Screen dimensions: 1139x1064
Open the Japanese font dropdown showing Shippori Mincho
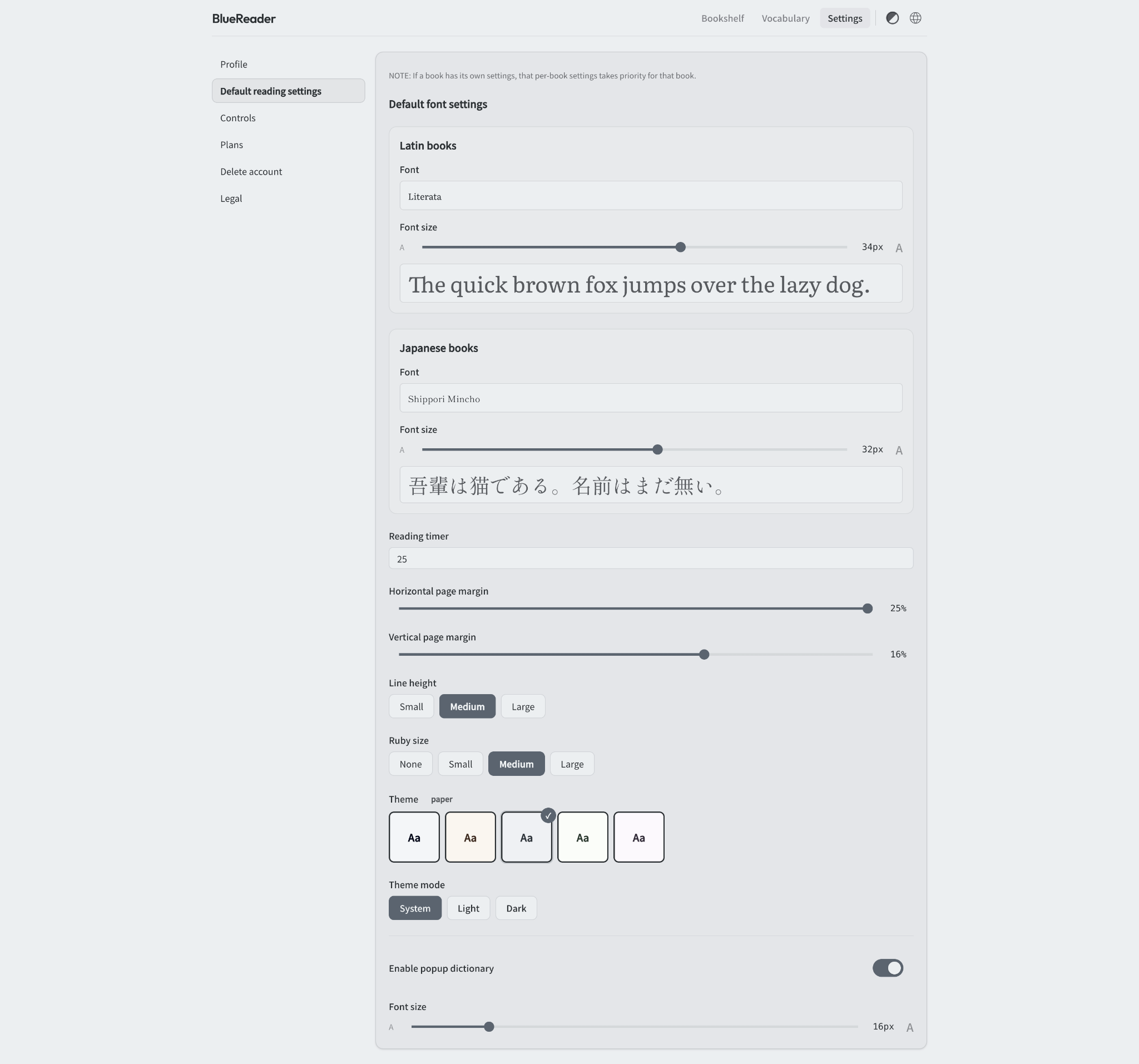tap(651, 398)
